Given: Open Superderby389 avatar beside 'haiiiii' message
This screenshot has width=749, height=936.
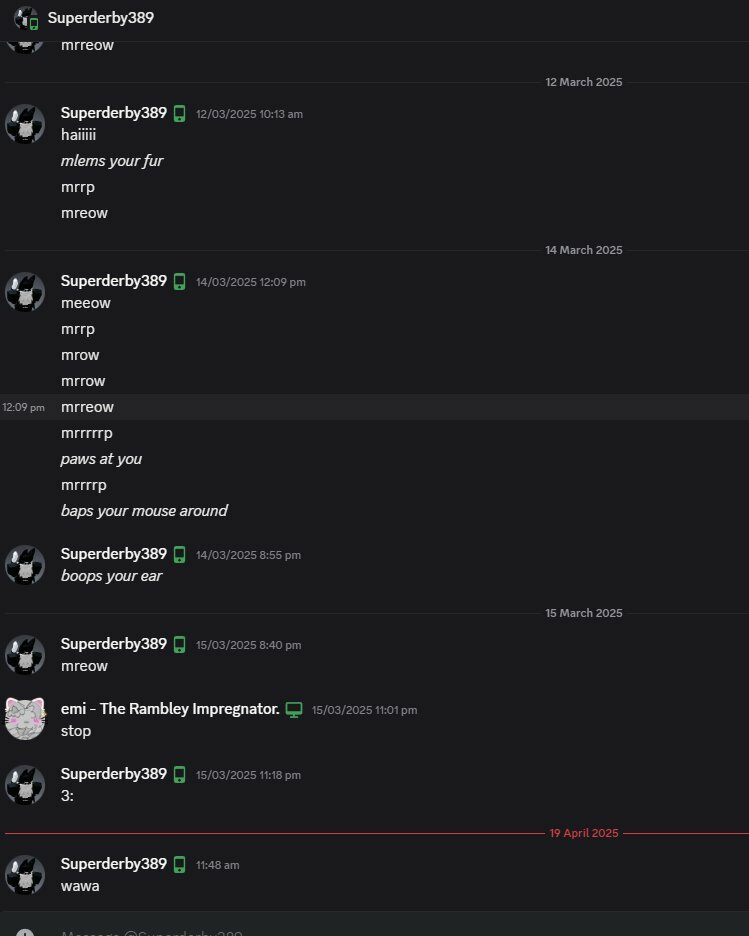Looking at the screenshot, I should 25,124.
